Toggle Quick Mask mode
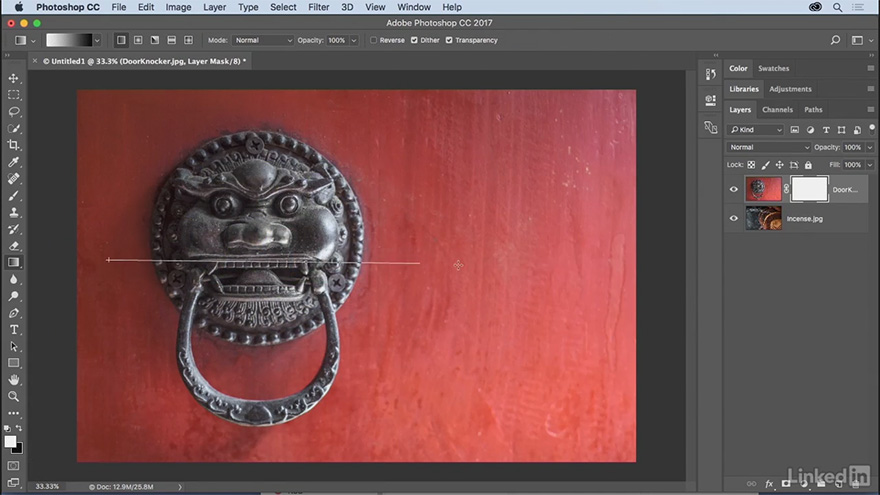Screen dimensions: 880x495 coord(13,466)
